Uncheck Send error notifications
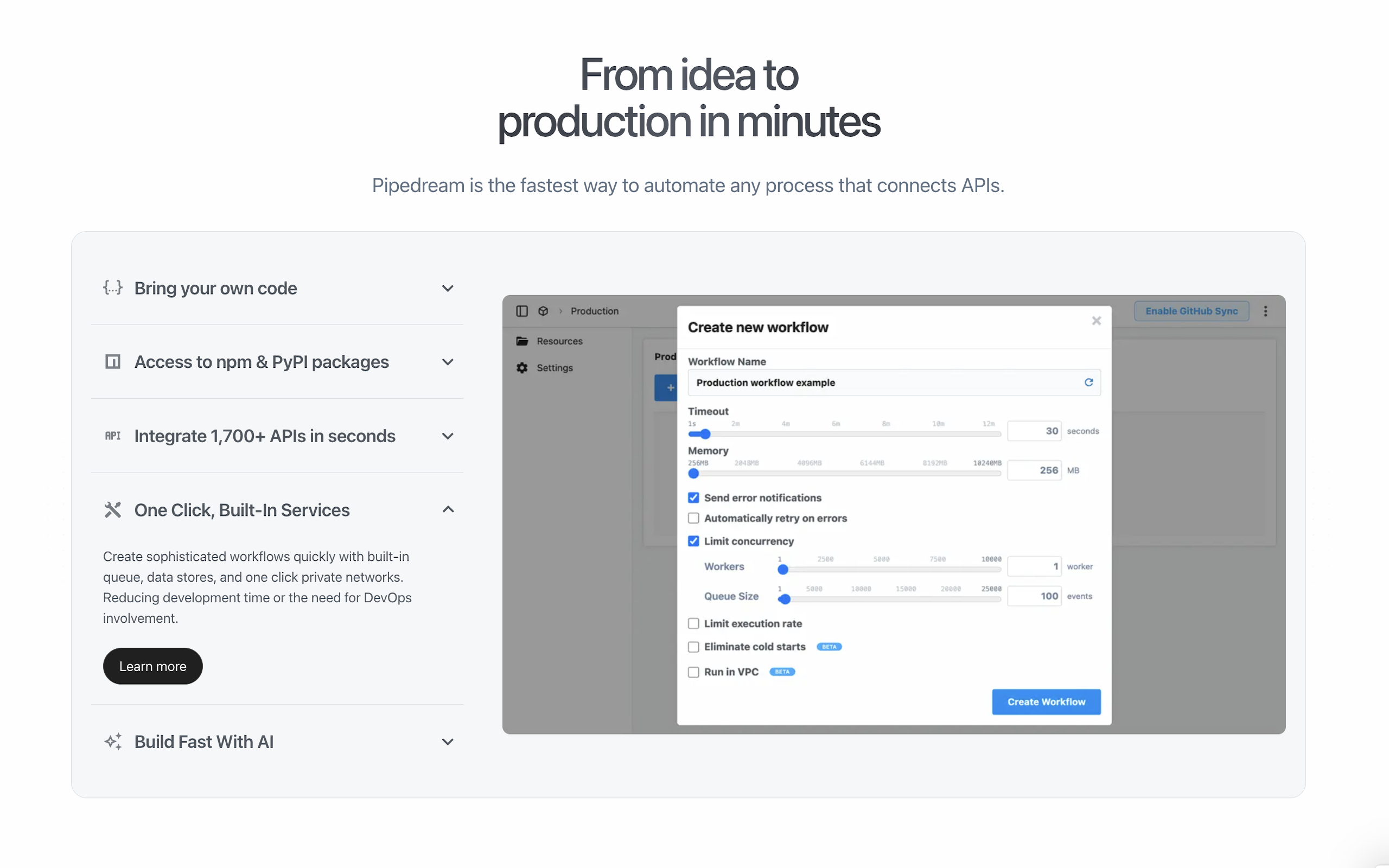Image resolution: width=1389 pixels, height=868 pixels. [x=693, y=497]
